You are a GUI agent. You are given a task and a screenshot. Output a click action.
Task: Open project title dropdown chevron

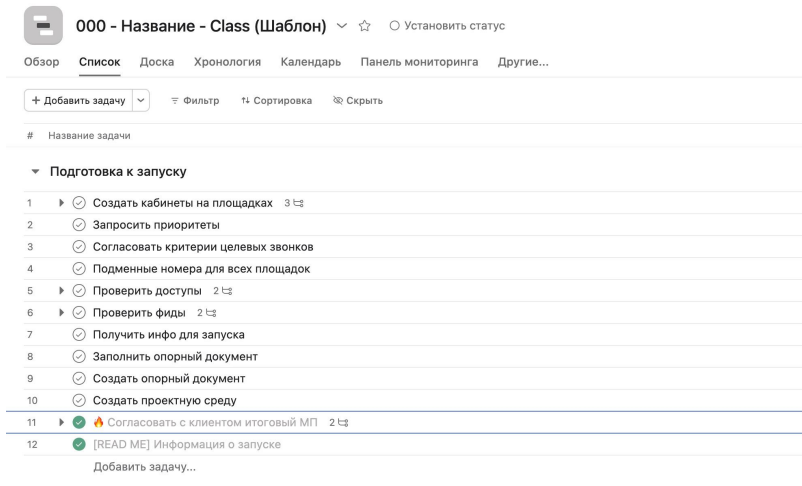tap(342, 26)
